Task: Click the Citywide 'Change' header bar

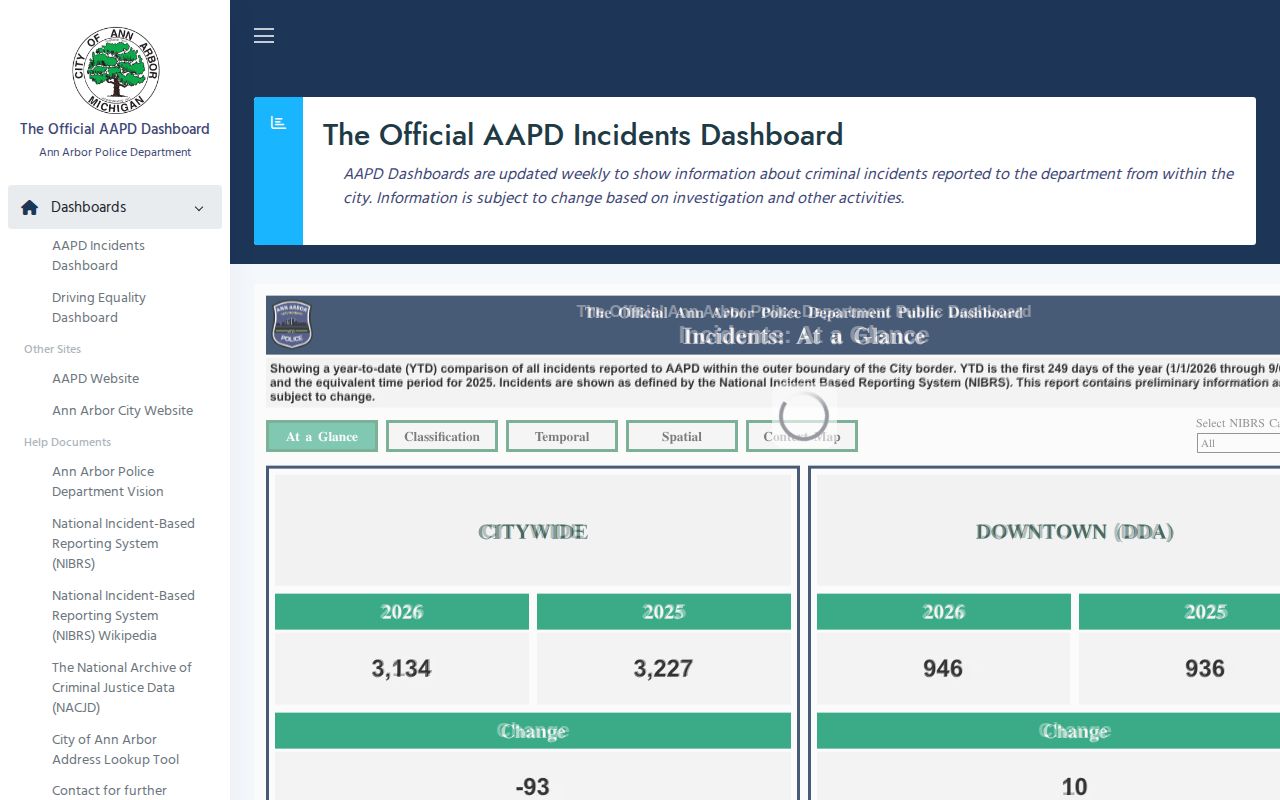Action: tap(533, 731)
